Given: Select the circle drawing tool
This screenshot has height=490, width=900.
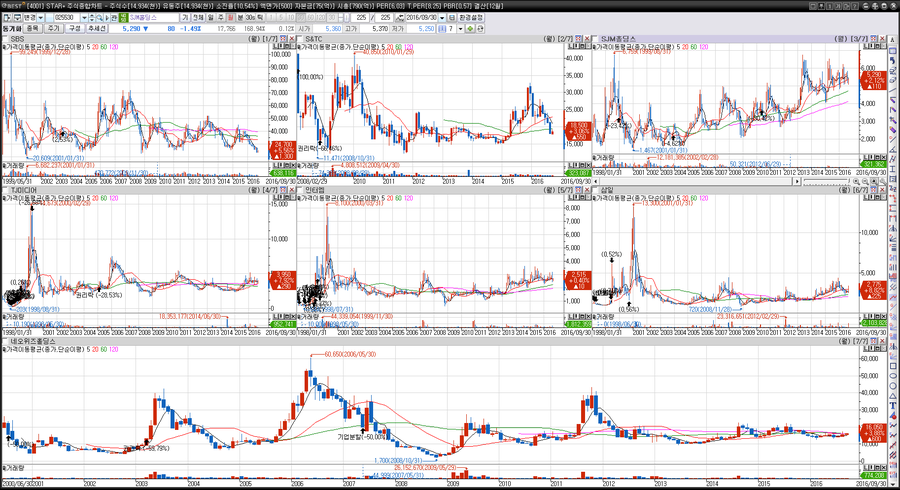Looking at the screenshot, I should [x=893, y=386].
